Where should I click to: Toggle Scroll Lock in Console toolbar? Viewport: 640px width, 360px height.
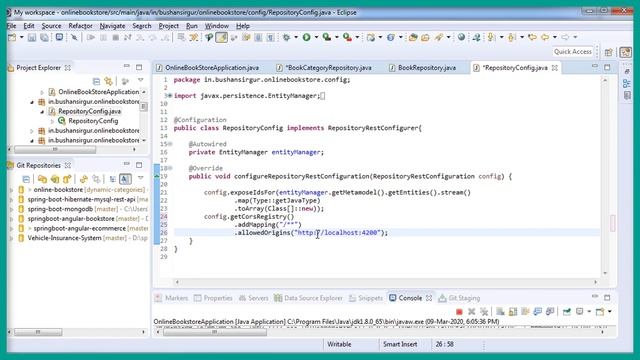pyautogui.click(x=513, y=312)
